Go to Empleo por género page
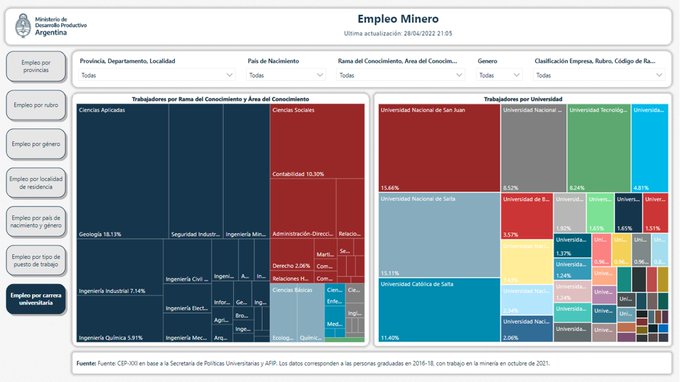The width and height of the screenshot is (680, 382). coord(36,144)
